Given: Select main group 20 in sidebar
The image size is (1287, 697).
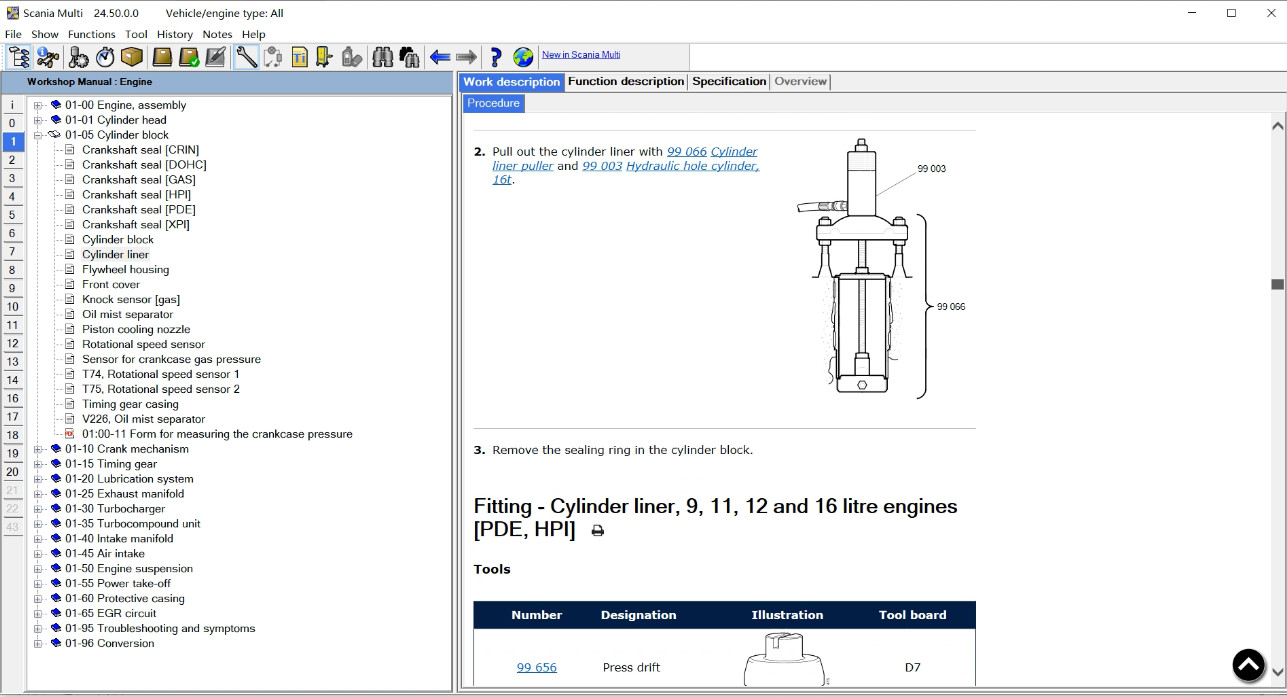Looking at the screenshot, I should (12, 472).
